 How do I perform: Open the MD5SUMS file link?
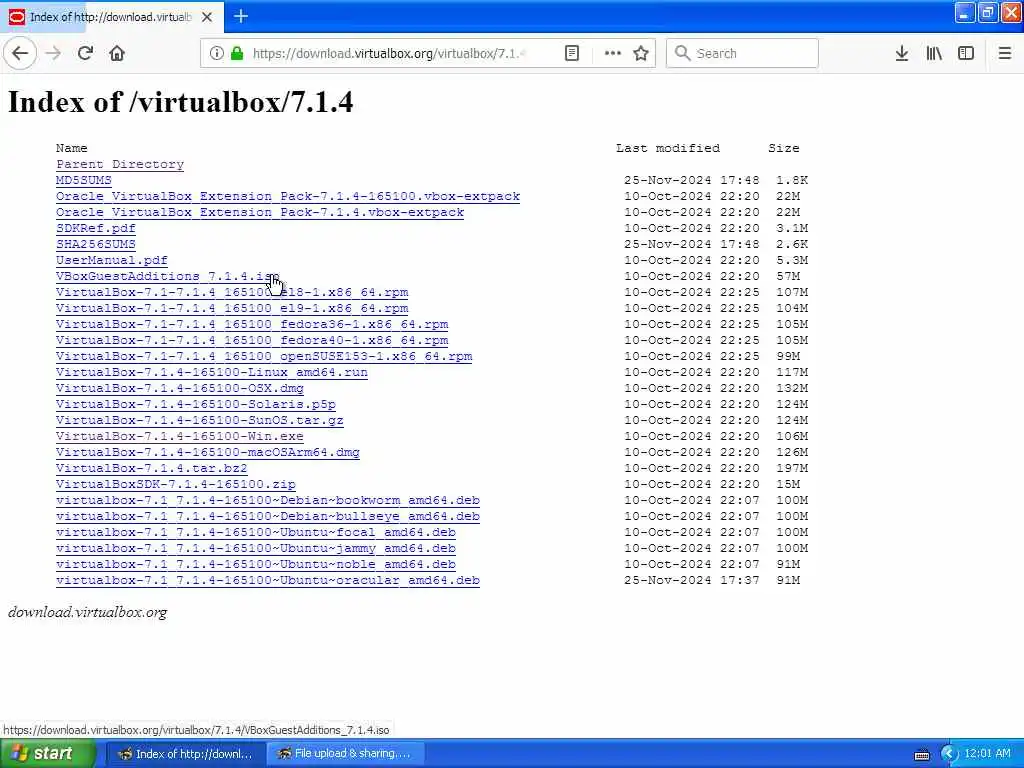click(x=84, y=180)
